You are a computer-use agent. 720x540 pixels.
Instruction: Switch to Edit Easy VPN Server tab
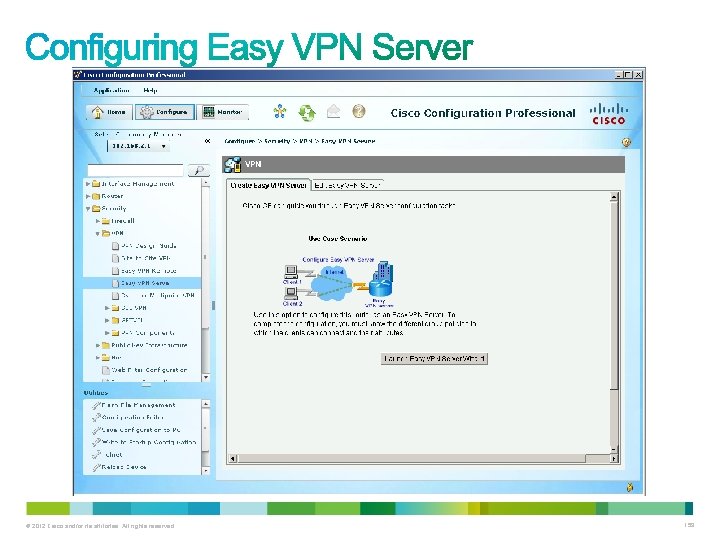348,185
